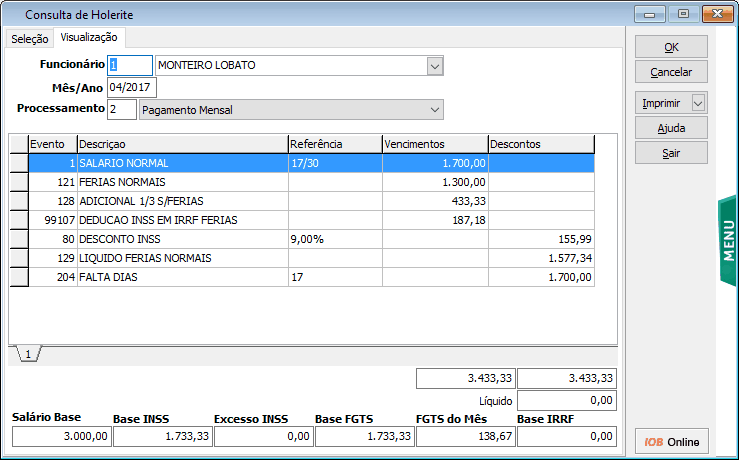Image resolution: width=739 pixels, height=460 pixels.
Task: Expand the Imprimir dropdown arrow
Action: (698, 103)
